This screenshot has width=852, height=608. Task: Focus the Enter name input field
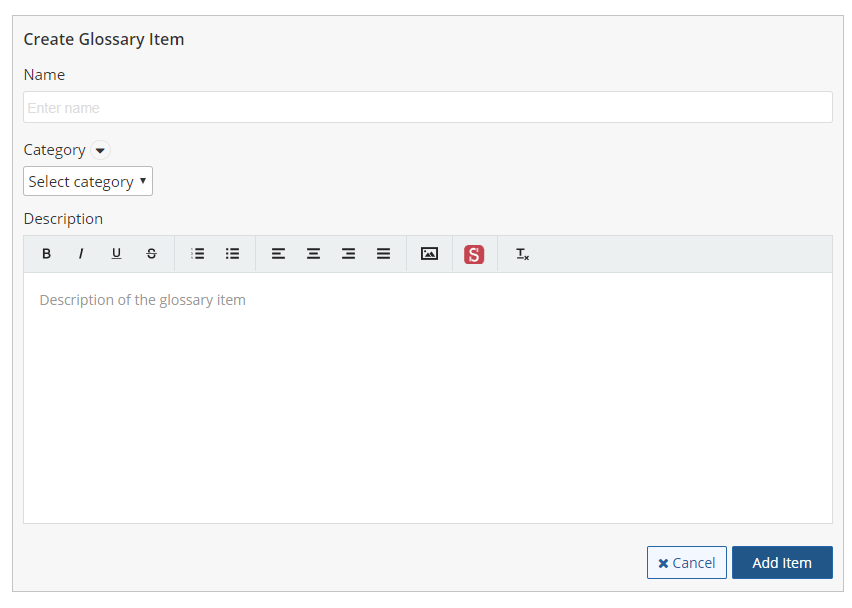pyautogui.click(x=428, y=107)
